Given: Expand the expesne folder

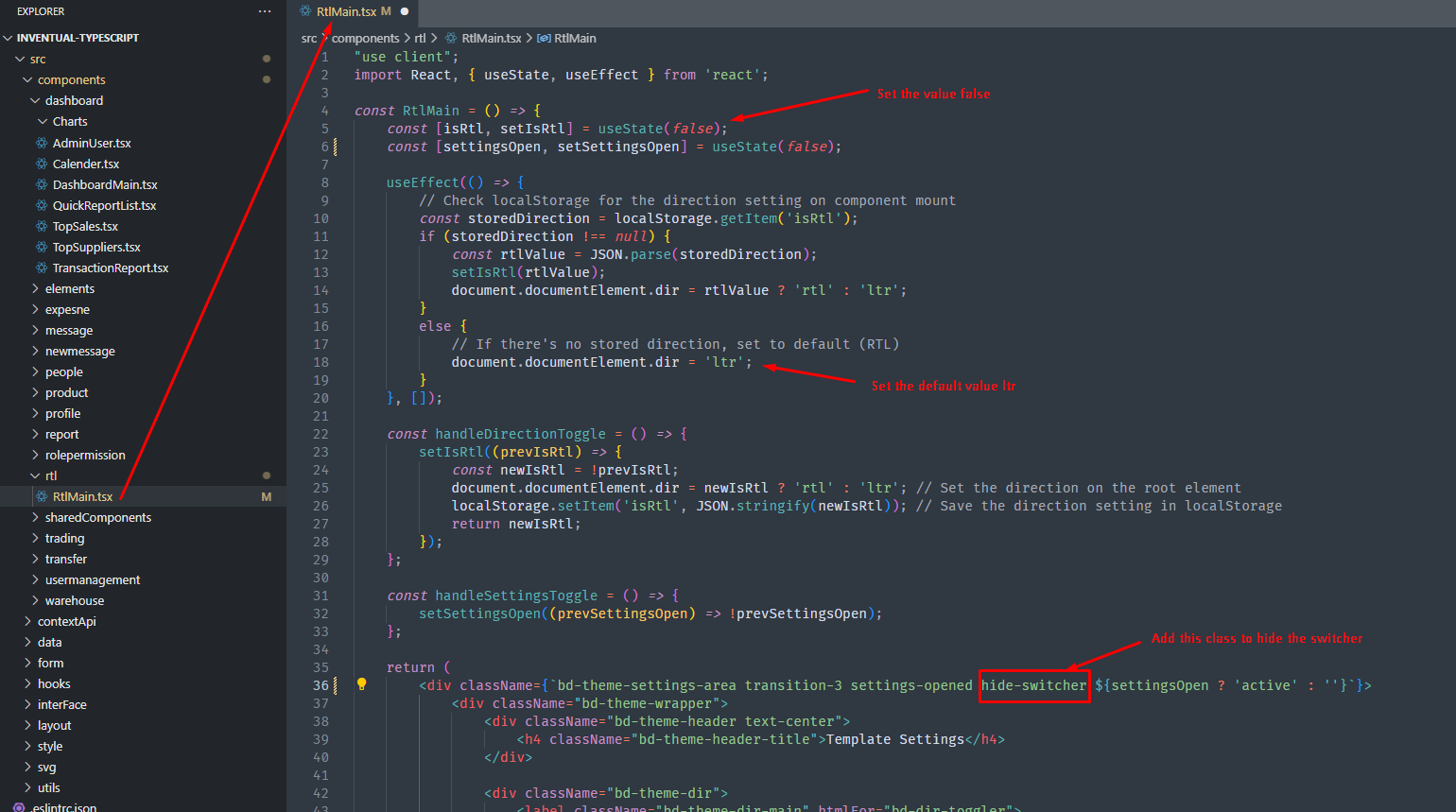Looking at the screenshot, I should click(x=35, y=309).
